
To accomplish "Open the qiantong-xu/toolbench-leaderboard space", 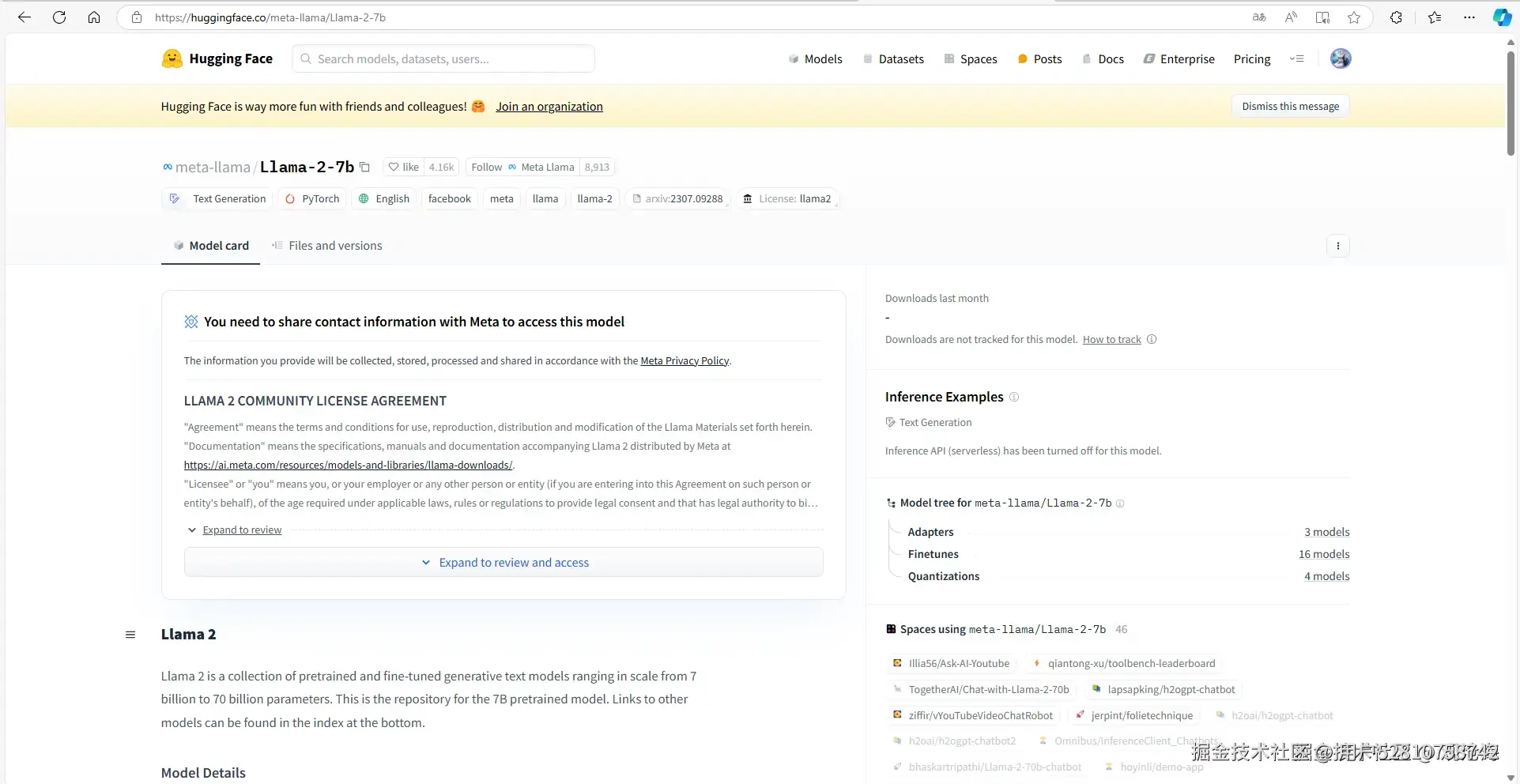I will (x=1123, y=664).
